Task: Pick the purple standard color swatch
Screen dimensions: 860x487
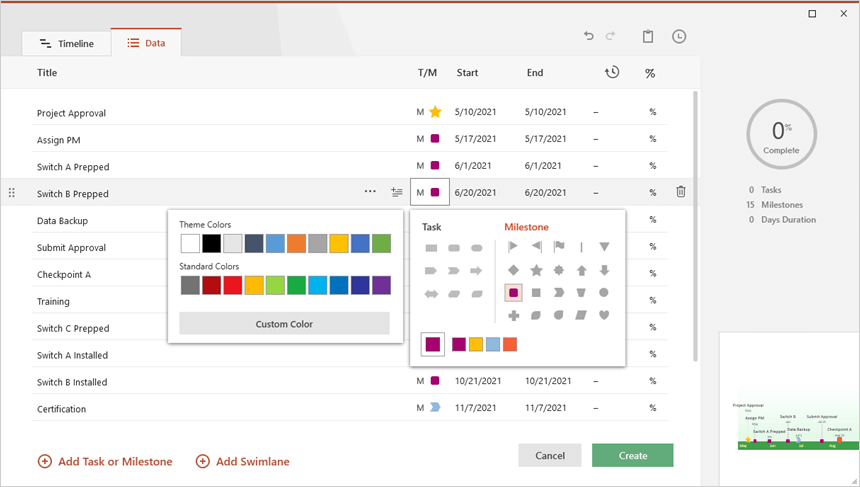Action: [x=381, y=285]
